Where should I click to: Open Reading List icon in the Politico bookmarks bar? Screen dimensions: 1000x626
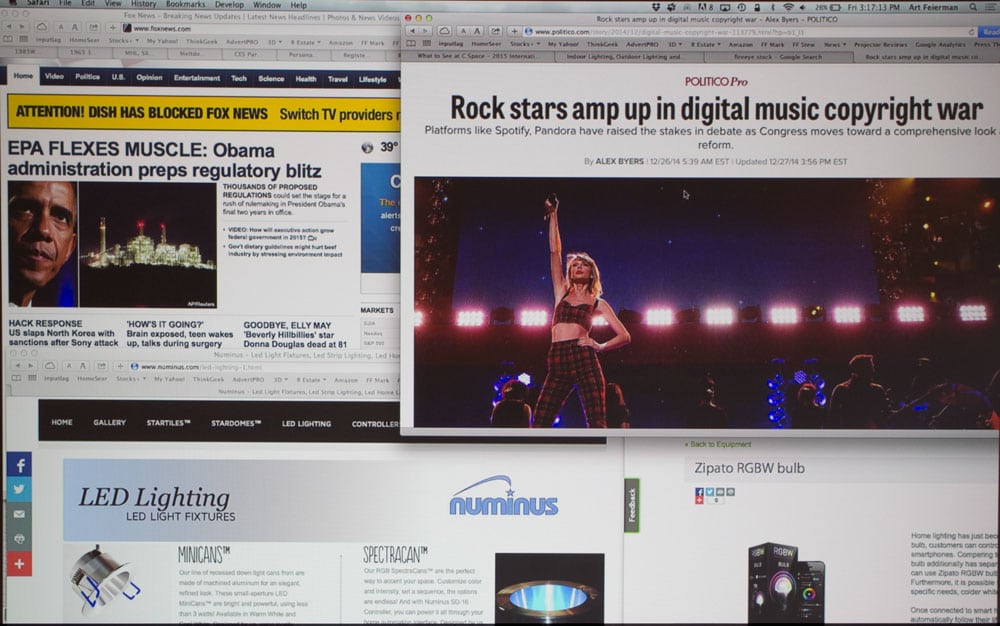pos(411,44)
